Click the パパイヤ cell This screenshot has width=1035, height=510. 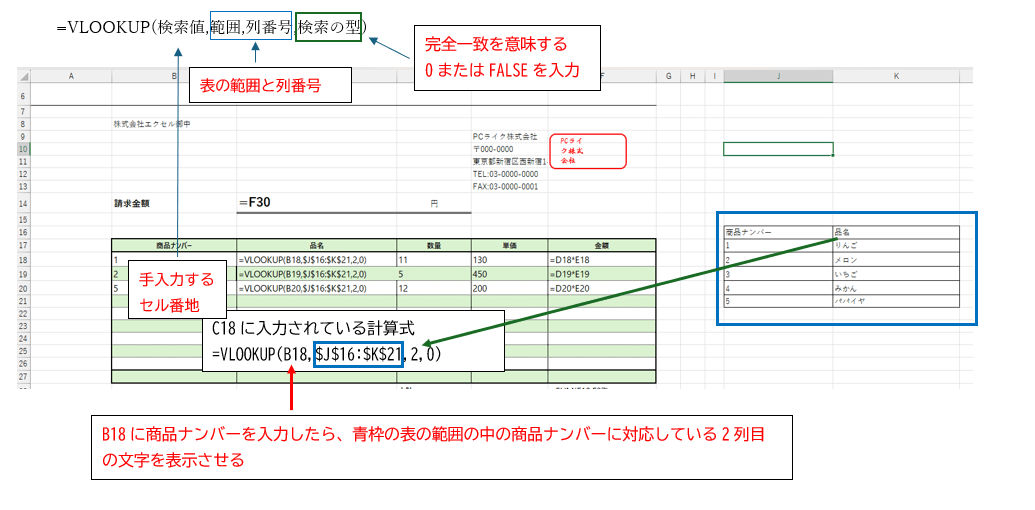(896, 300)
